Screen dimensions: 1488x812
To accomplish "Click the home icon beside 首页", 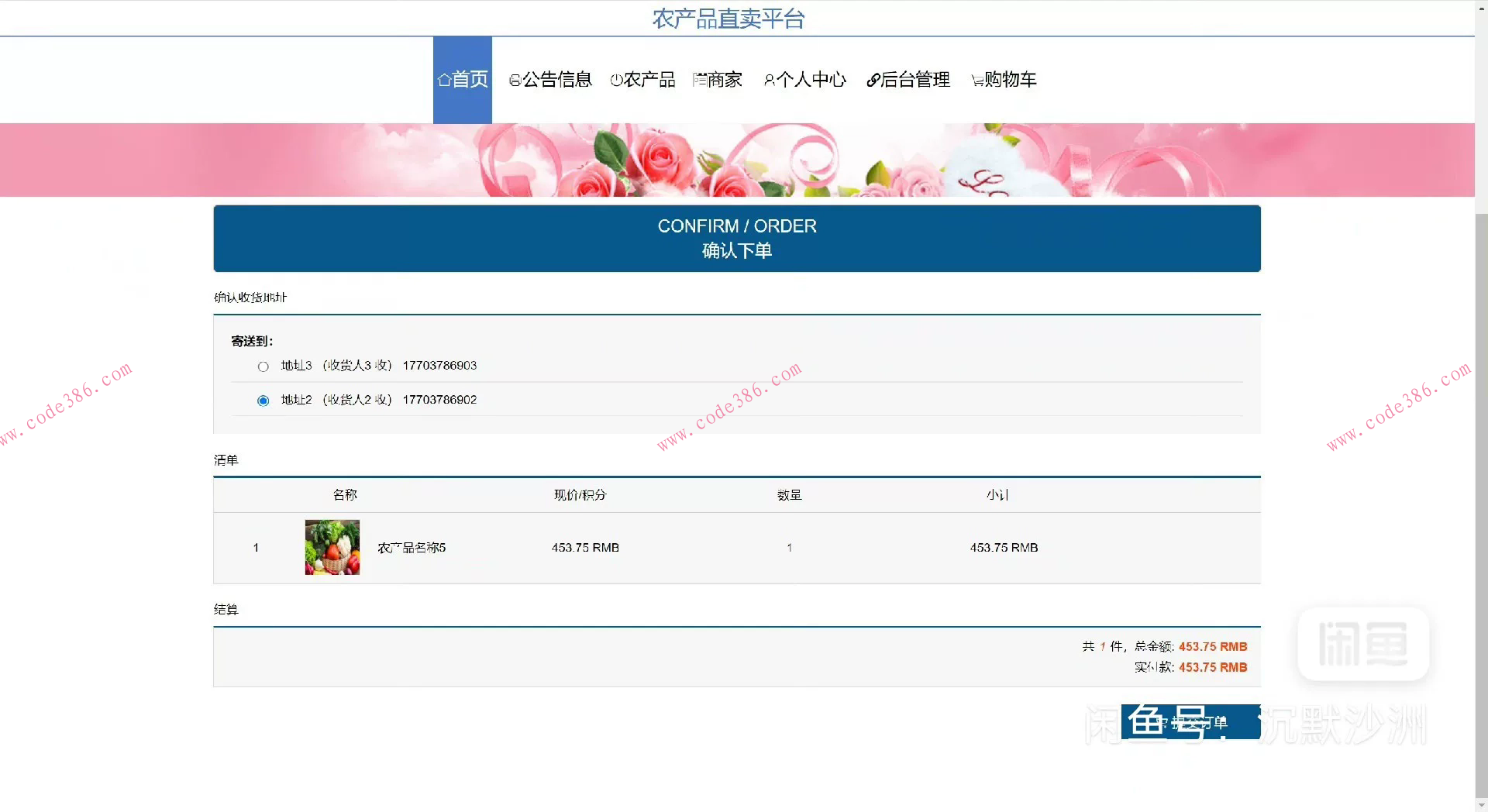I will pos(444,79).
